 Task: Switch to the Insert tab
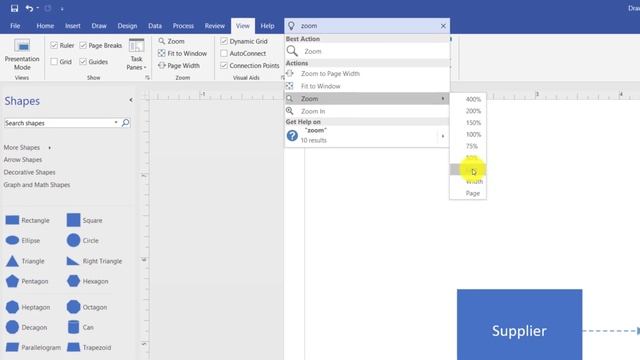click(73, 26)
